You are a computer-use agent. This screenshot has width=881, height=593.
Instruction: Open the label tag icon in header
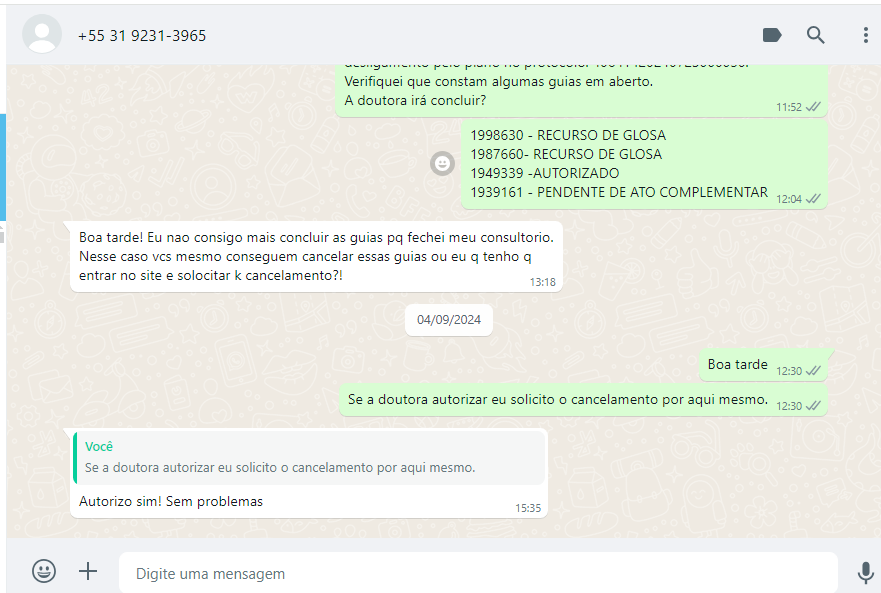tap(772, 35)
